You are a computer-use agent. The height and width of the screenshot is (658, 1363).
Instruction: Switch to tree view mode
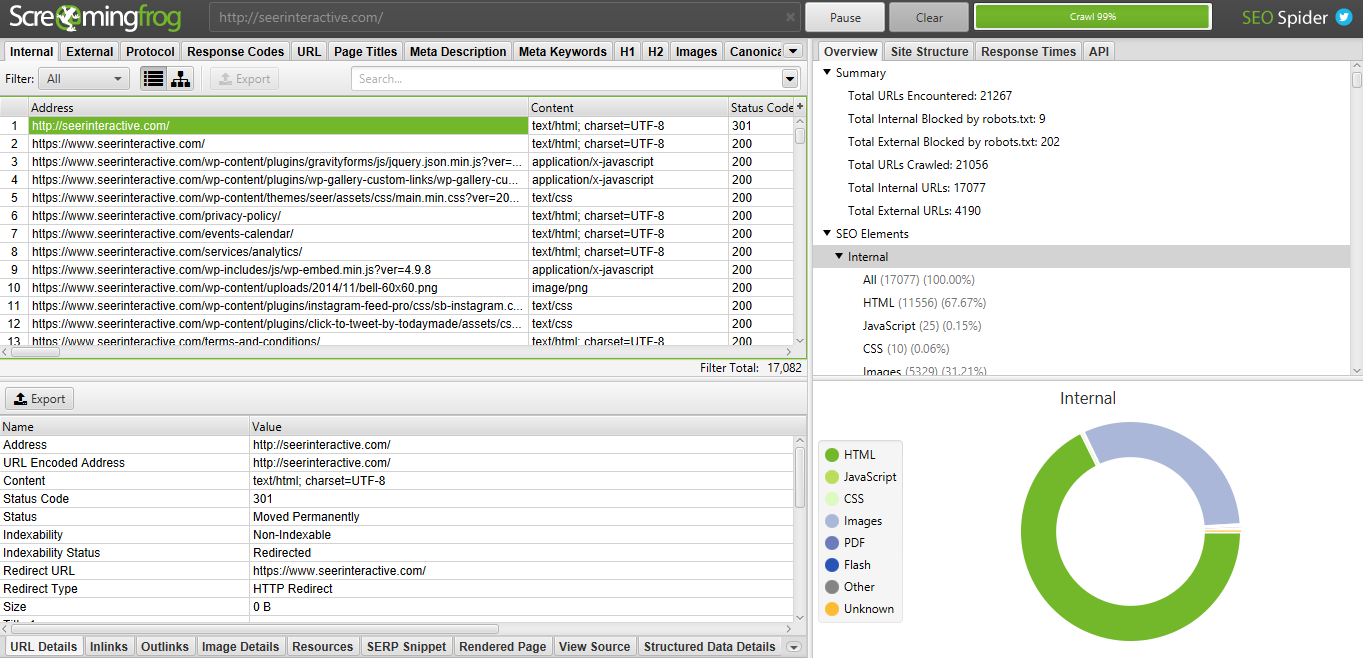pyautogui.click(x=180, y=79)
